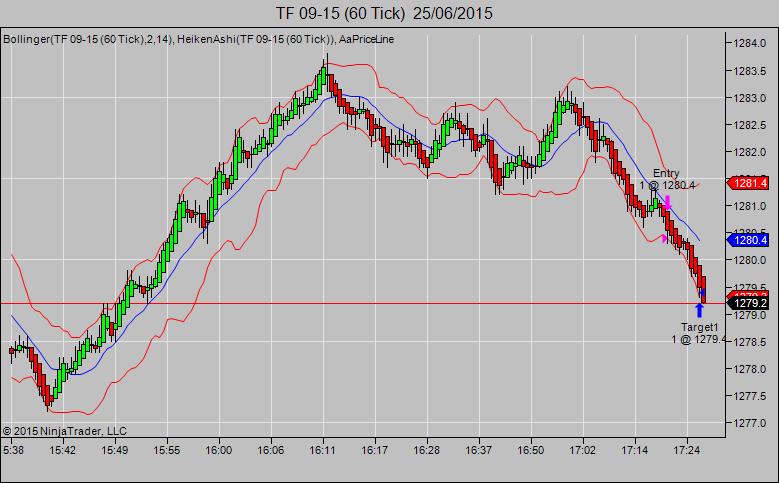The width and height of the screenshot is (779, 483).
Task: Click the last red candle near 1279.4
Action: click(703, 291)
